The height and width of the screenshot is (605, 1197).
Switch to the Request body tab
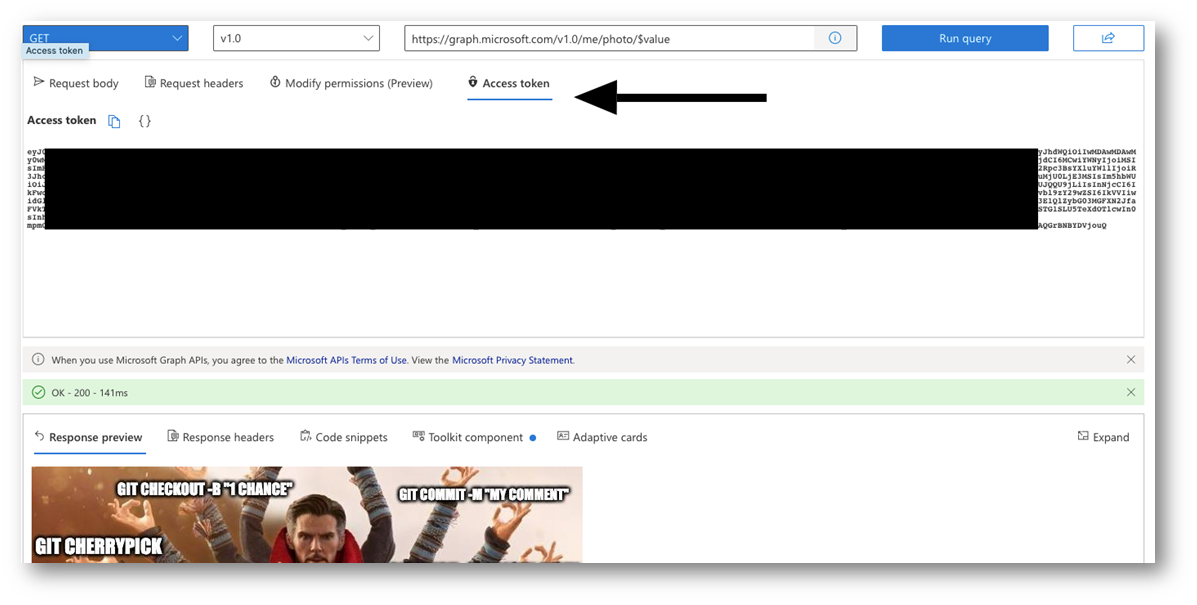pos(76,83)
